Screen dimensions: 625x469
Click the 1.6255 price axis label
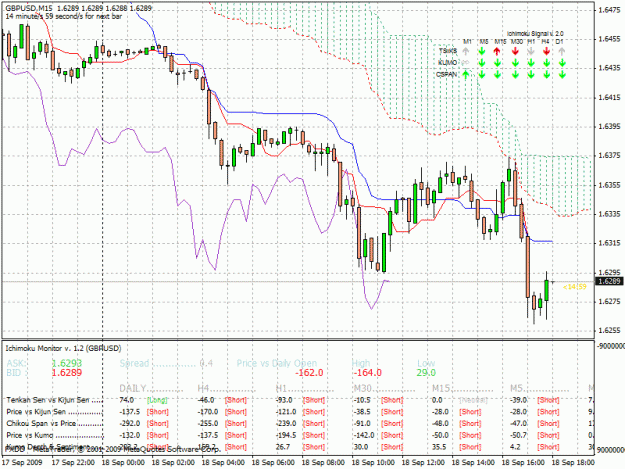coord(609,330)
